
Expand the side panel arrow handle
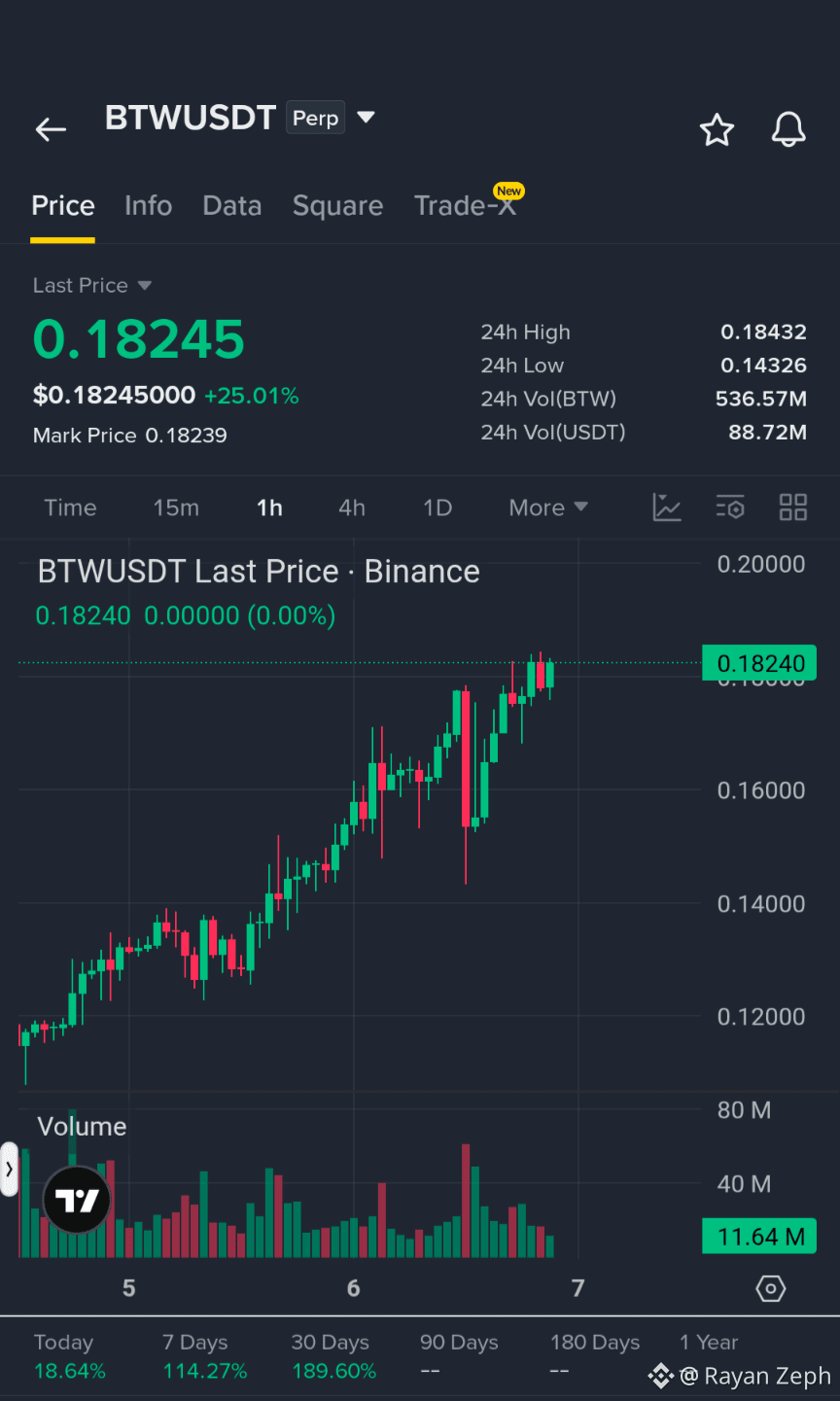pos(9,1169)
